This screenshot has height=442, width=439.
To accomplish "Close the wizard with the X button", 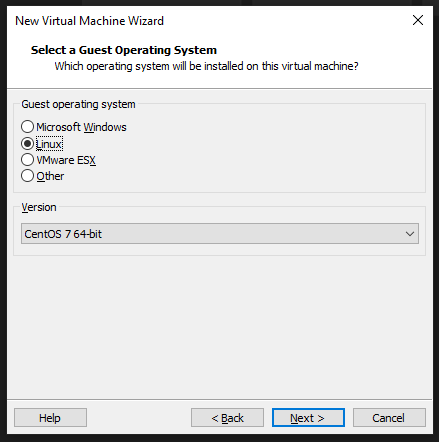I will tap(418, 20).
